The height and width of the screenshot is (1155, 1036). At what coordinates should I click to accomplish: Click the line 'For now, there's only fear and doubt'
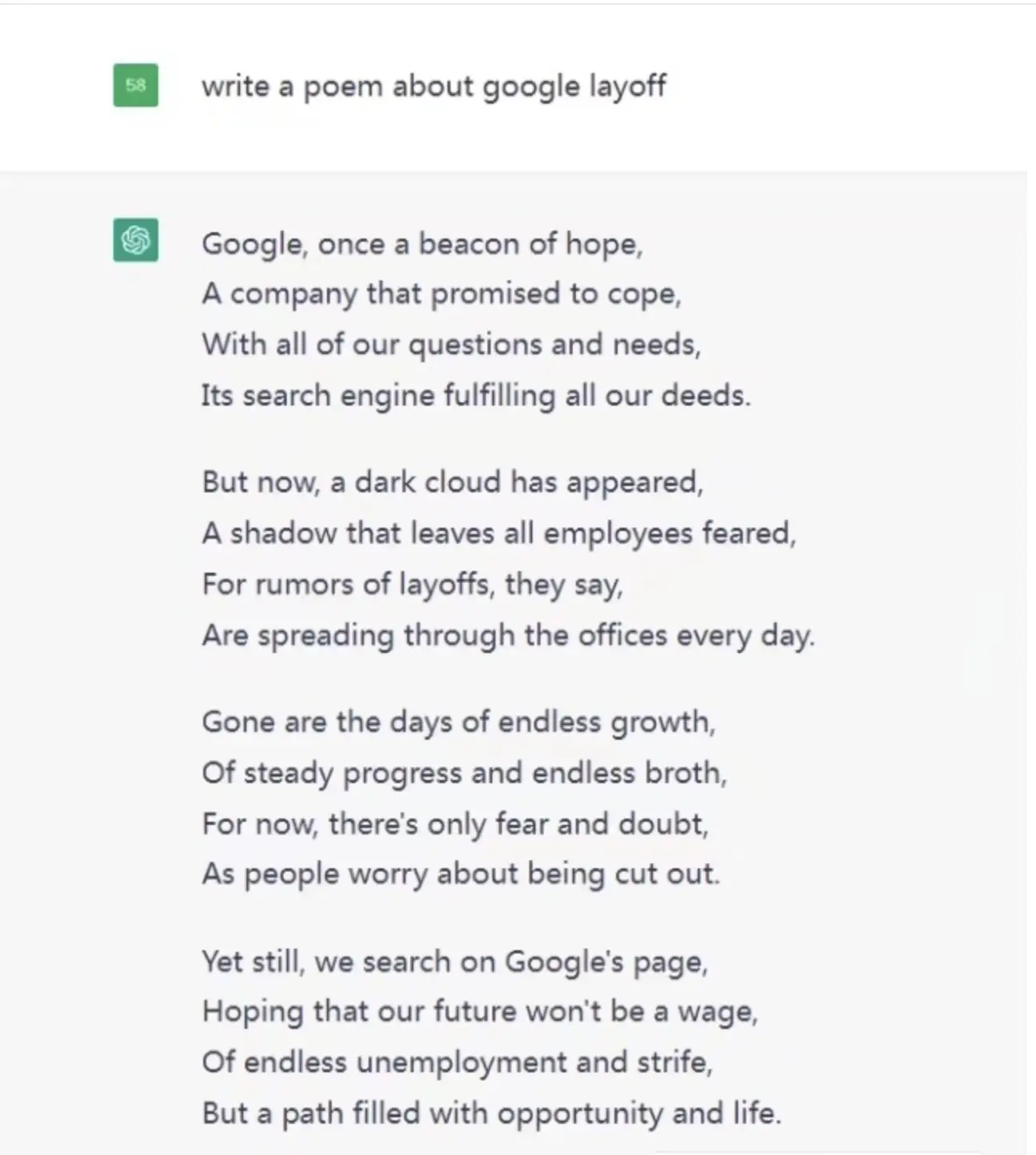click(455, 823)
